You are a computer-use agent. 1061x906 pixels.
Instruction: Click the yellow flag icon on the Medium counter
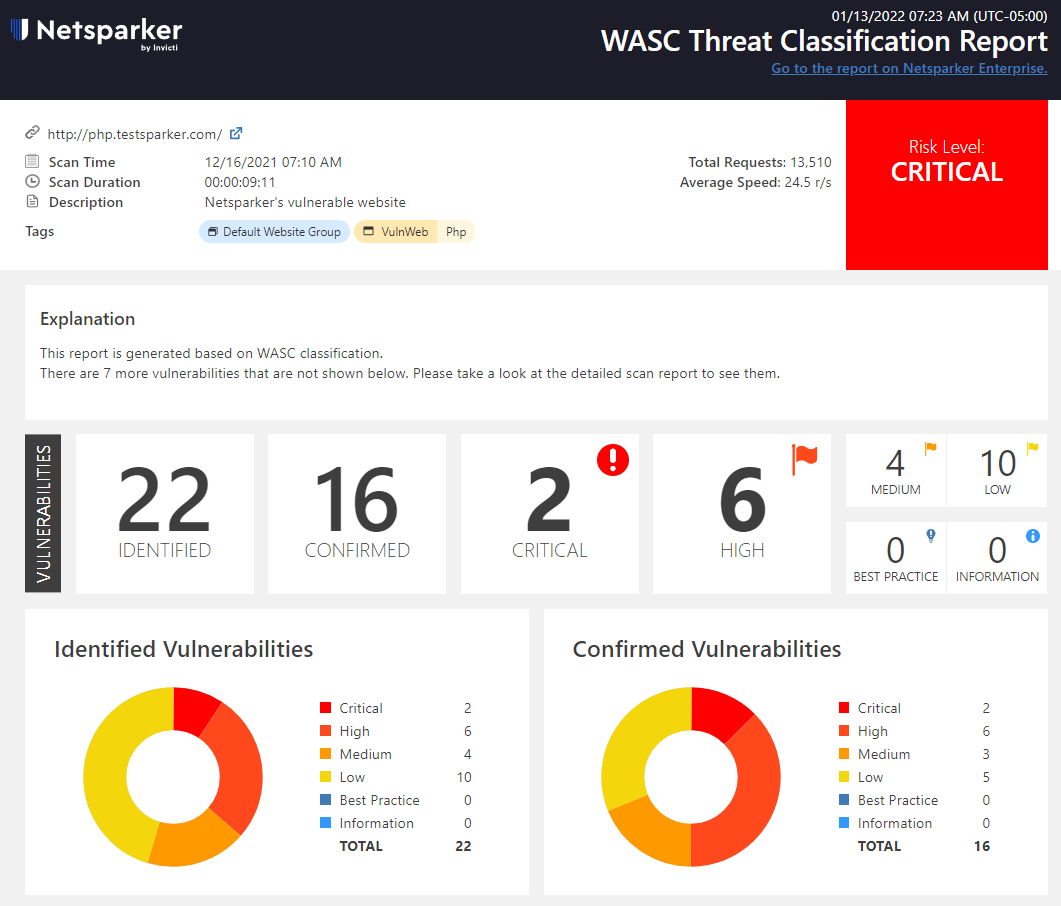[930, 447]
